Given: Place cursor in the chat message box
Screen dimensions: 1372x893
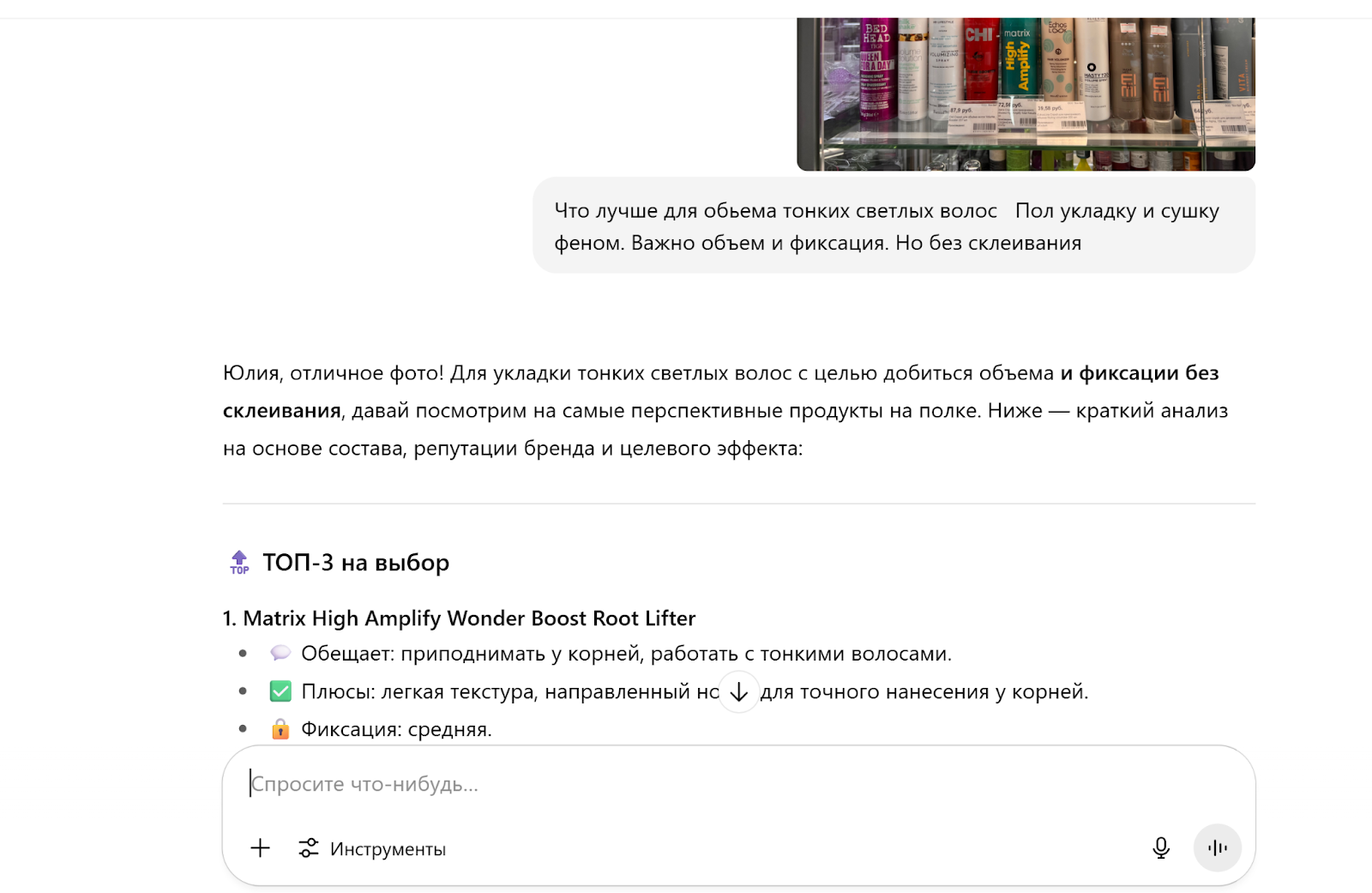Looking at the screenshot, I should tap(600, 783).
